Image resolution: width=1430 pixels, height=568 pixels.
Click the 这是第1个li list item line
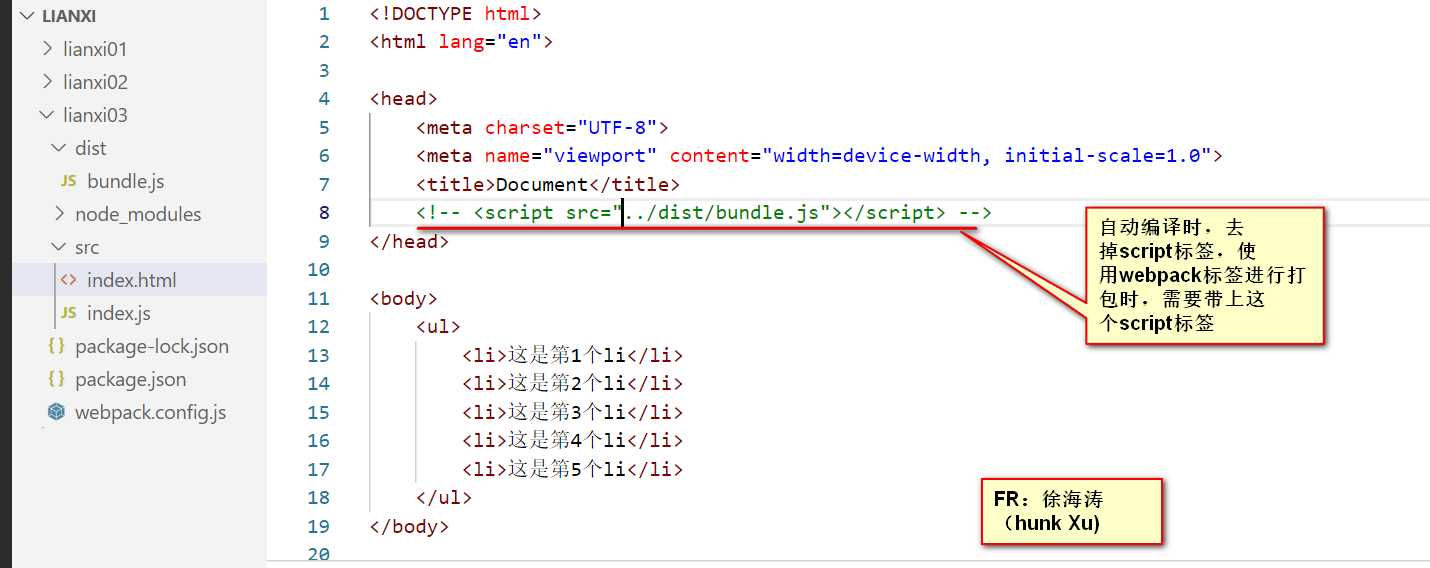pos(573,355)
